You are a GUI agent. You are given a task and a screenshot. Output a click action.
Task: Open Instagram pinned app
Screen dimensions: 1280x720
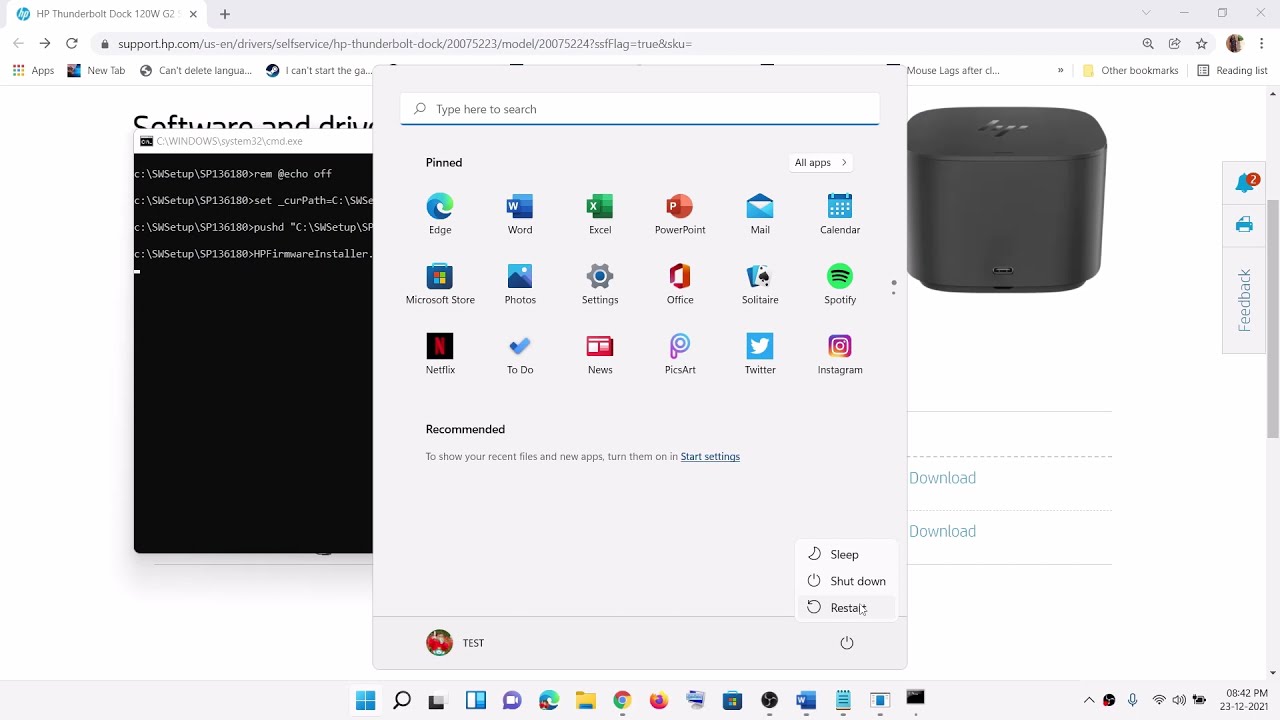[840, 355]
